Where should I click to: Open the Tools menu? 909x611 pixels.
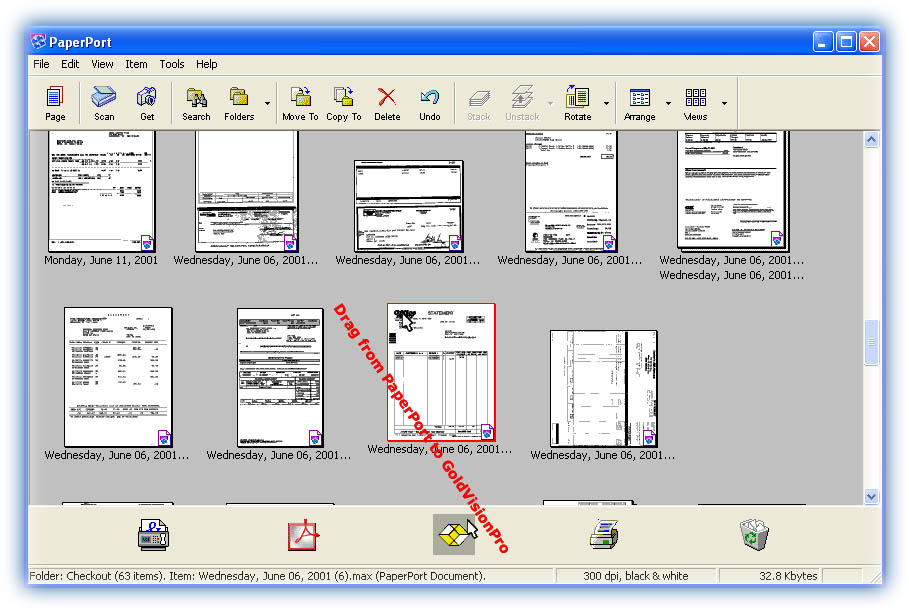(172, 64)
